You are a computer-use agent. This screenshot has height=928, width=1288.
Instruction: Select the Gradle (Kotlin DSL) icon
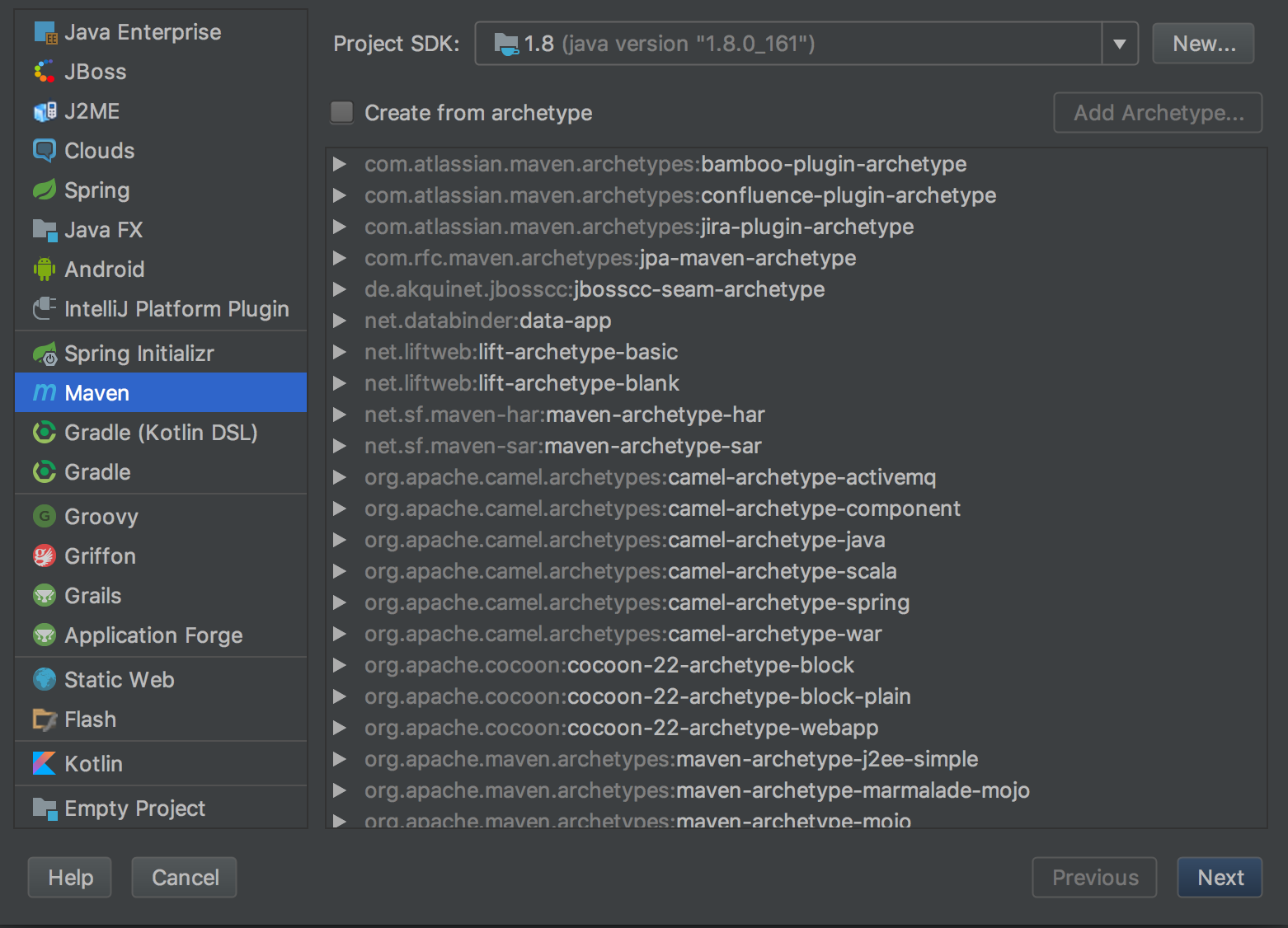tap(45, 433)
